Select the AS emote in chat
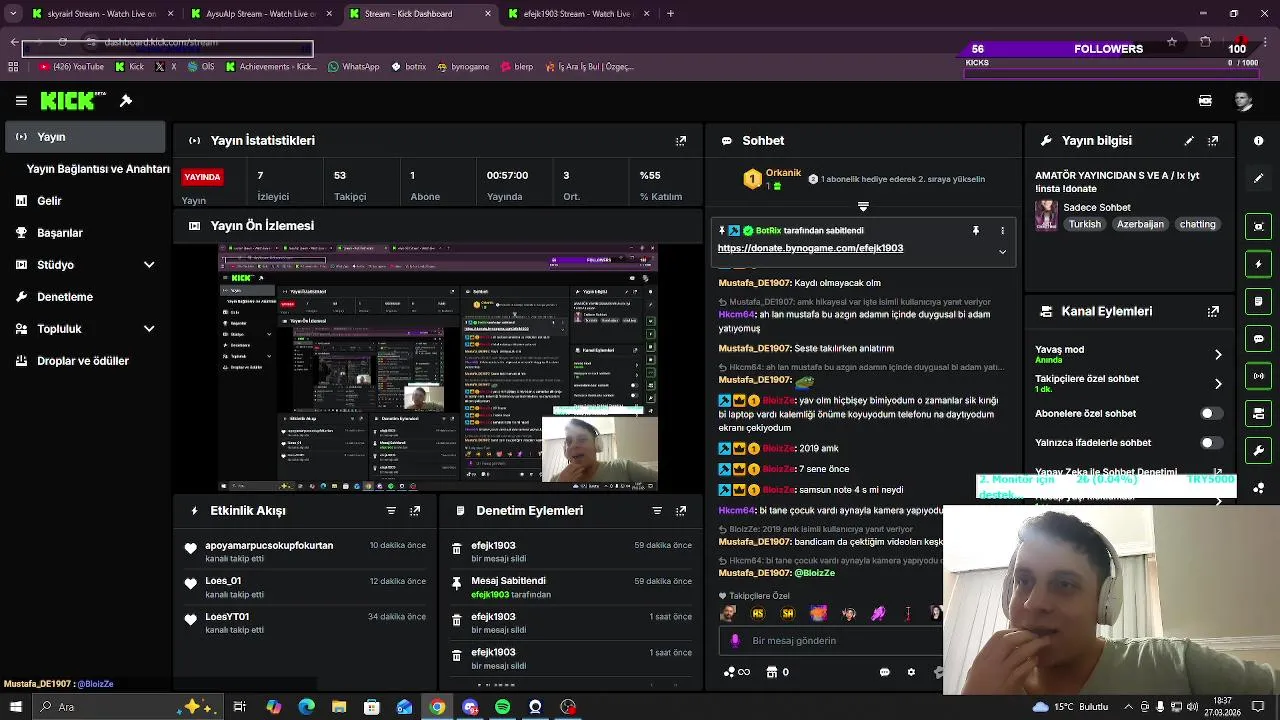The height and width of the screenshot is (720, 1280). [758, 614]
